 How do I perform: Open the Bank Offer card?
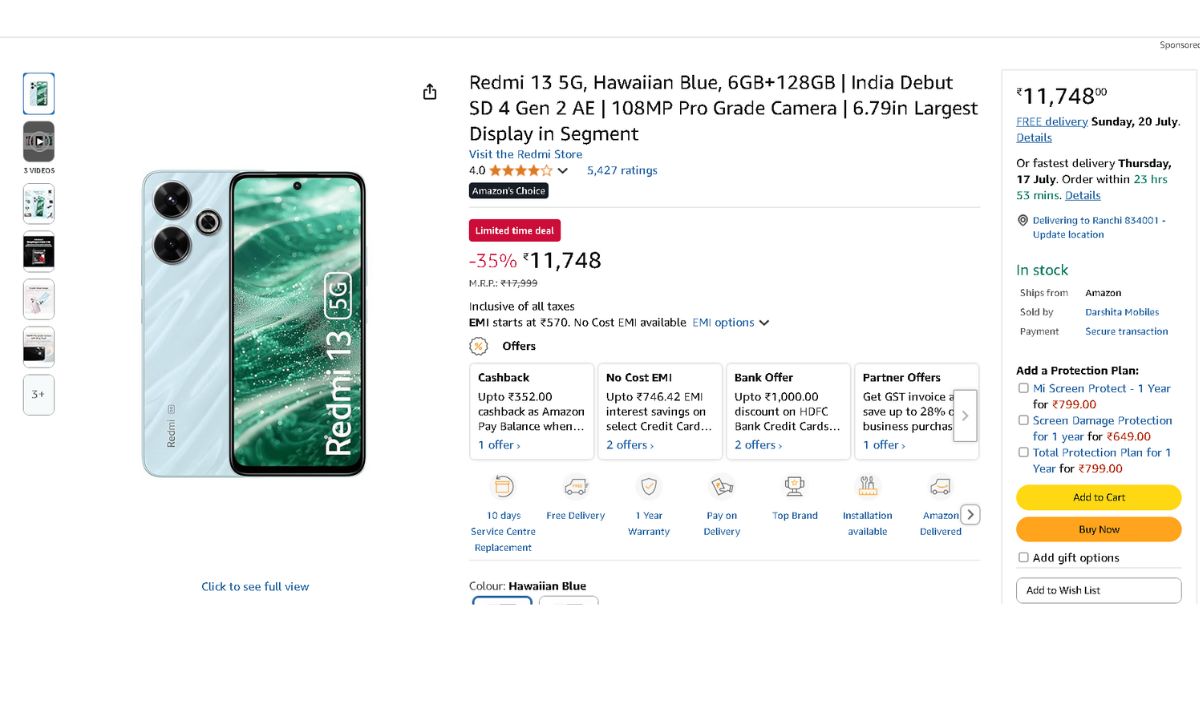coord(788,411)
